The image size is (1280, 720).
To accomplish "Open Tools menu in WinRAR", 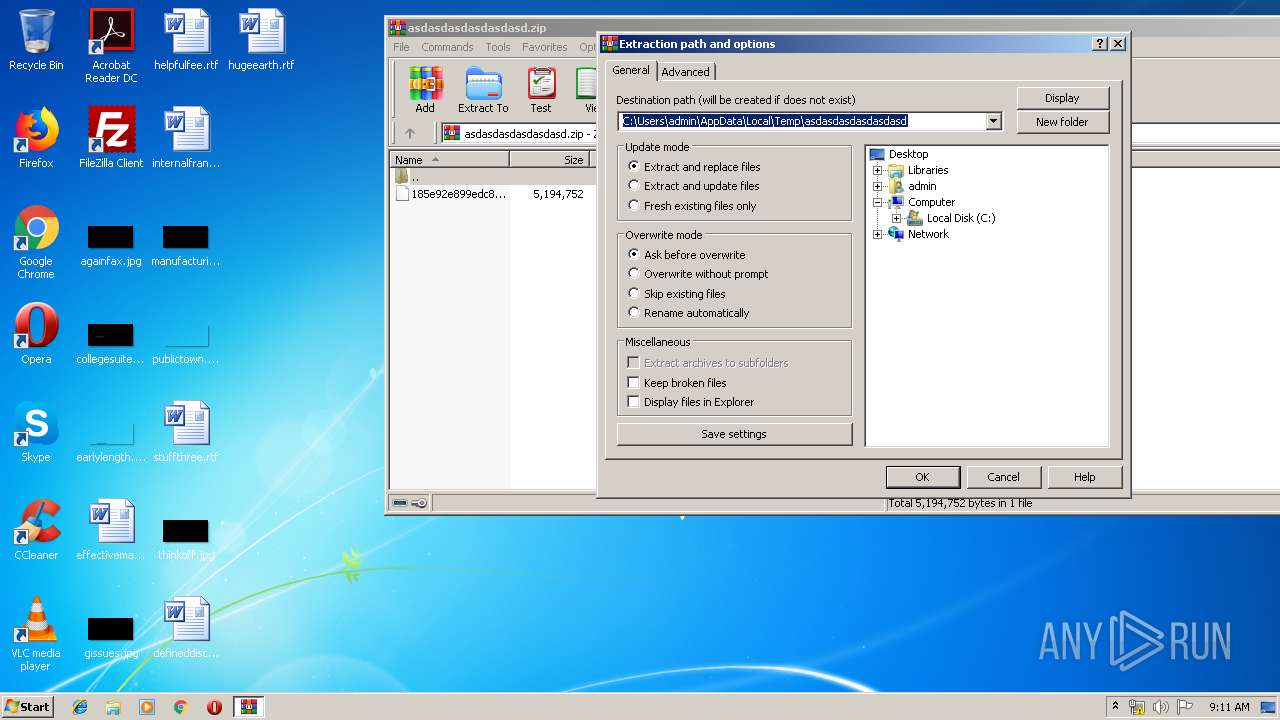I will [x=498, y=47].
